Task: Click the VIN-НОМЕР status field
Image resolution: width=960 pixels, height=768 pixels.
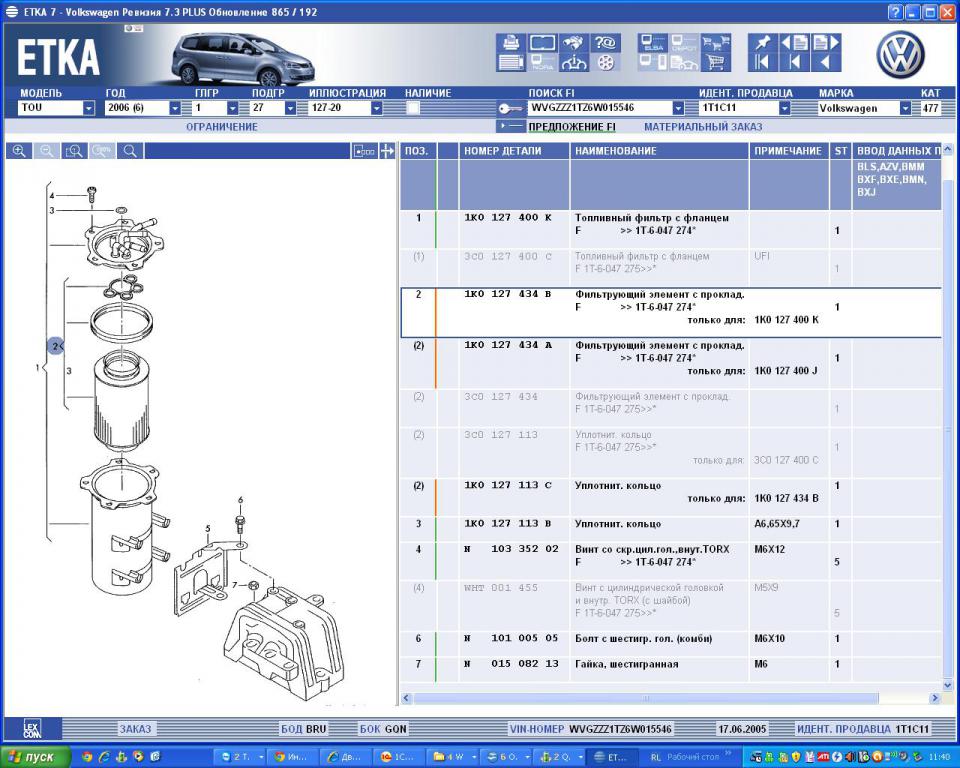Action: click(x=590, y=729)
